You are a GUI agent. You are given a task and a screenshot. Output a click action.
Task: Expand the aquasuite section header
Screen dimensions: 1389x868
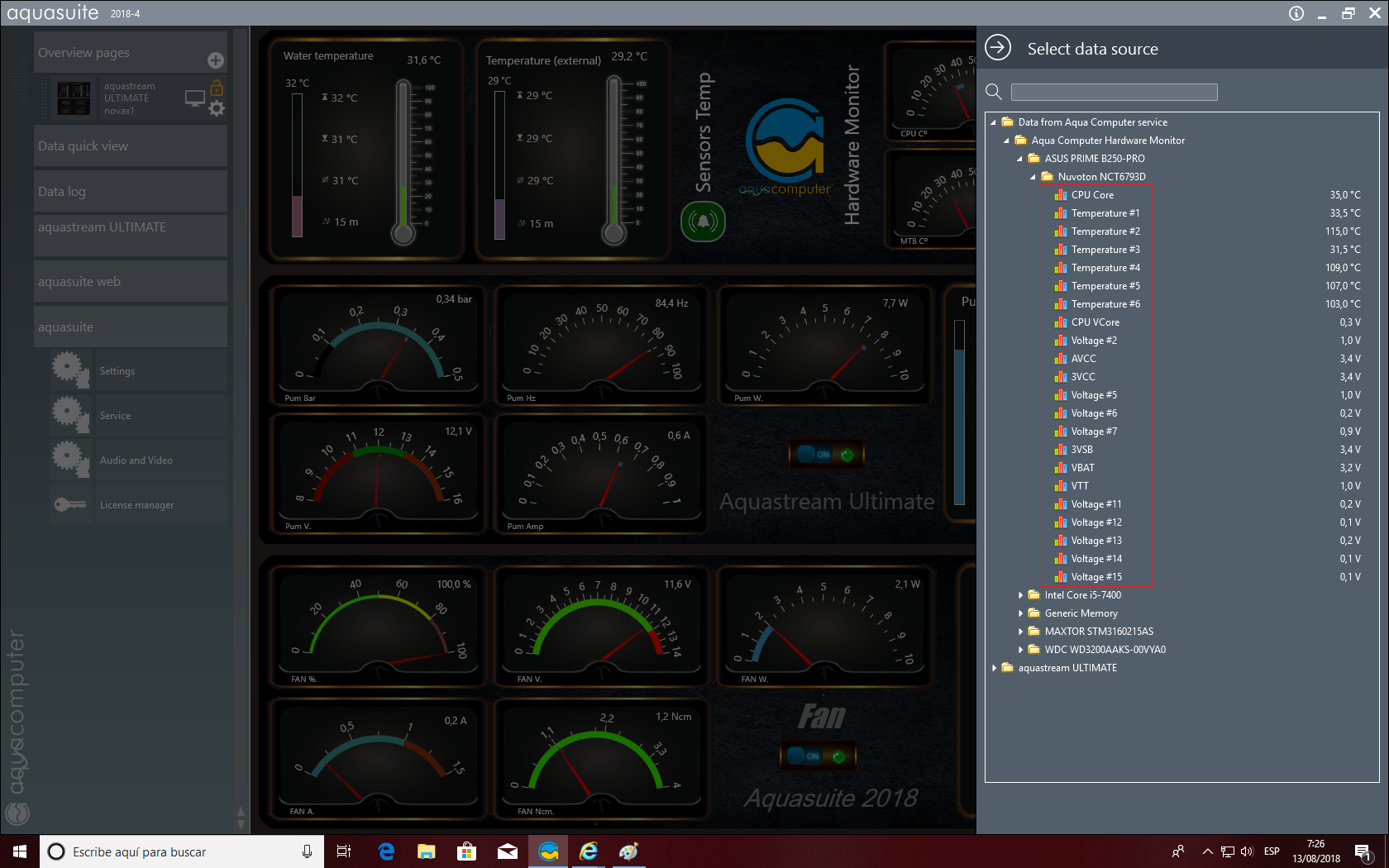coord(131,327)
